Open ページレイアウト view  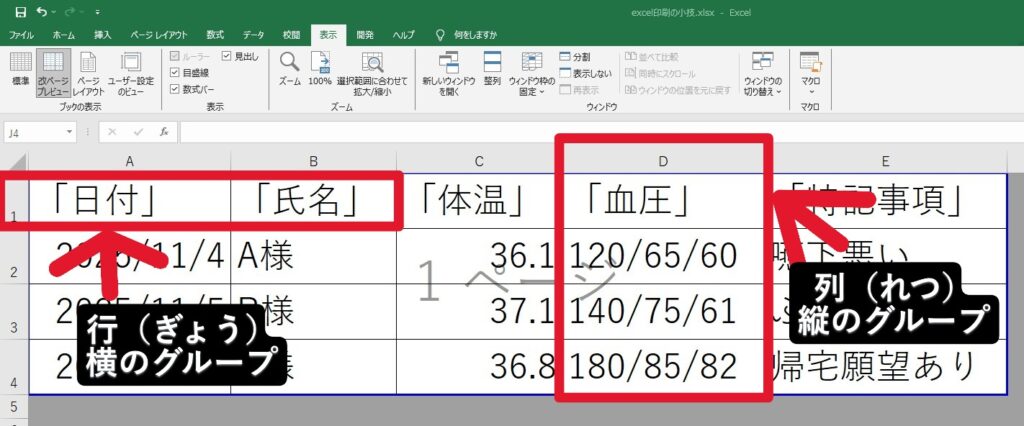[89, 70]
